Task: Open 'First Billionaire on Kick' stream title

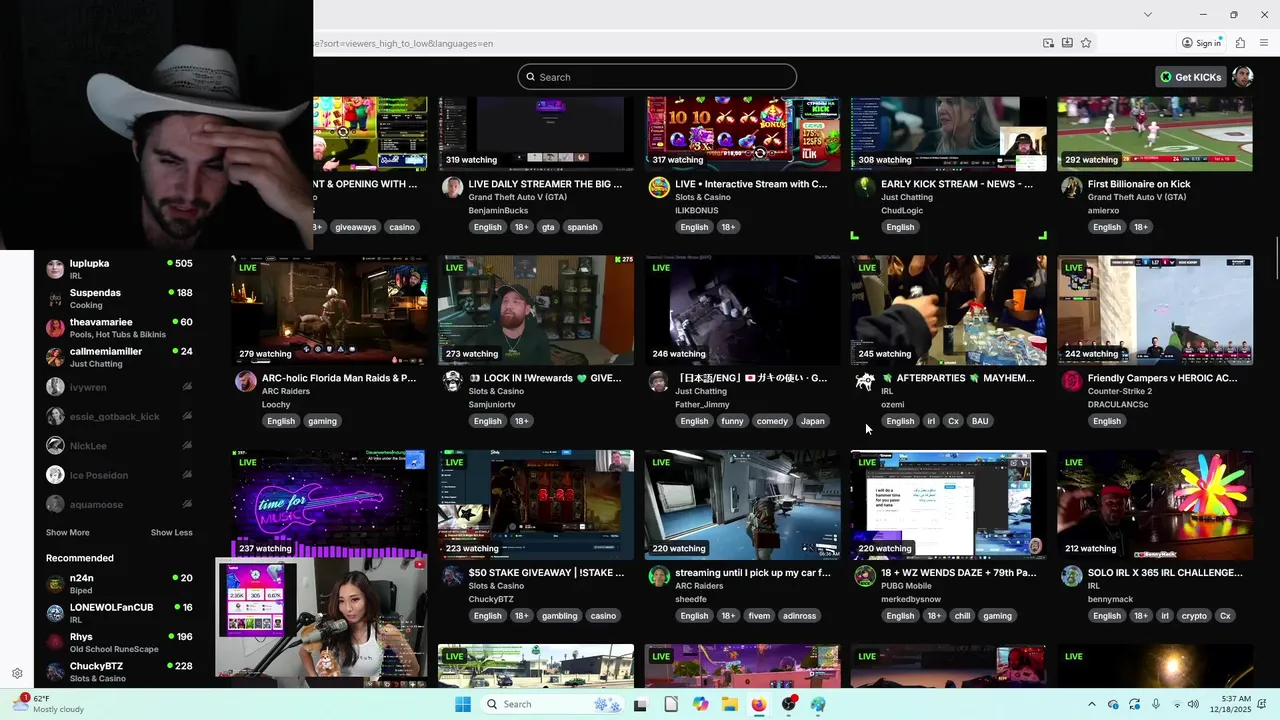Action: (1139, 184)
